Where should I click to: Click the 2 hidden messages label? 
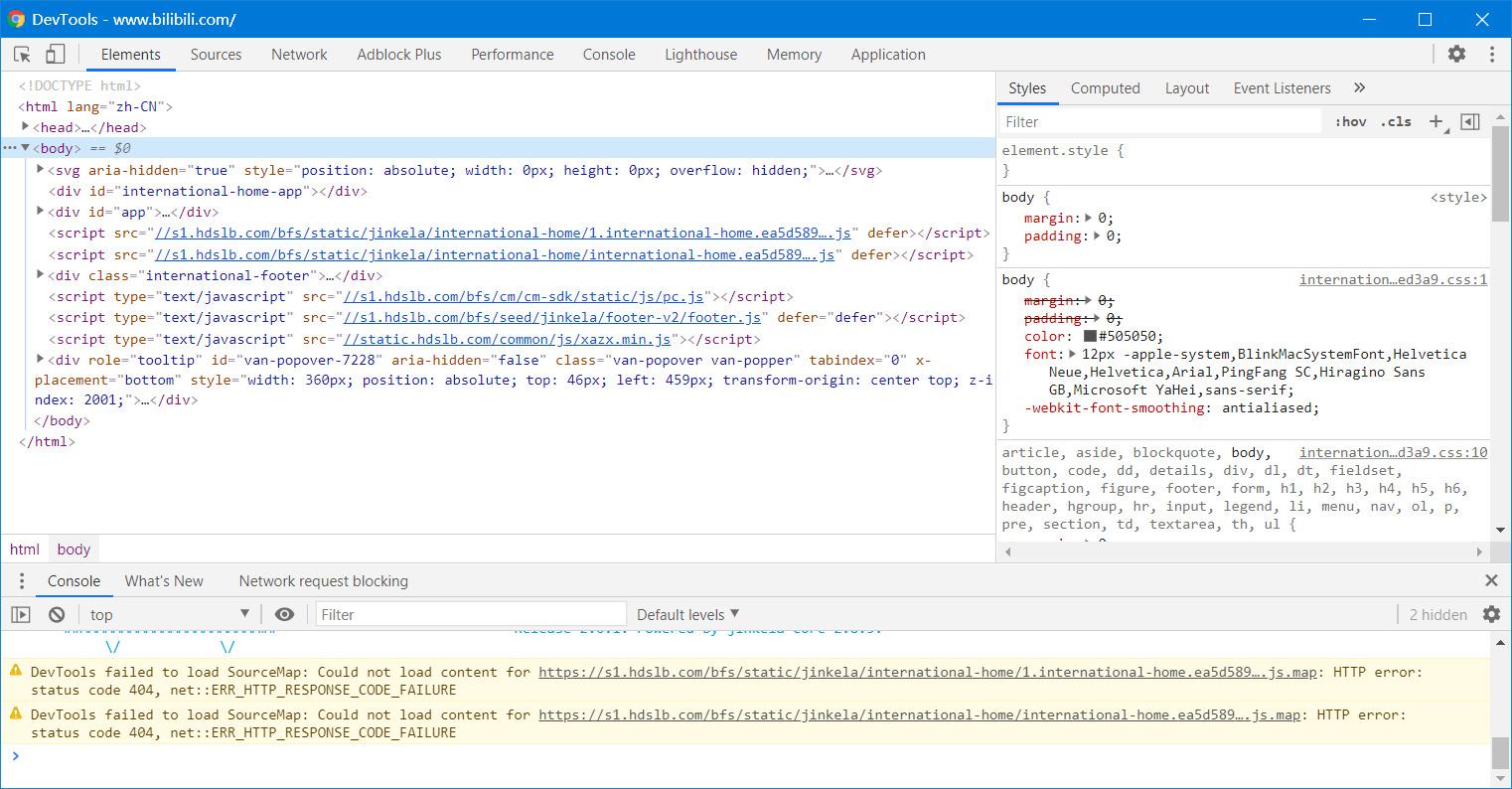[1437, 614]
